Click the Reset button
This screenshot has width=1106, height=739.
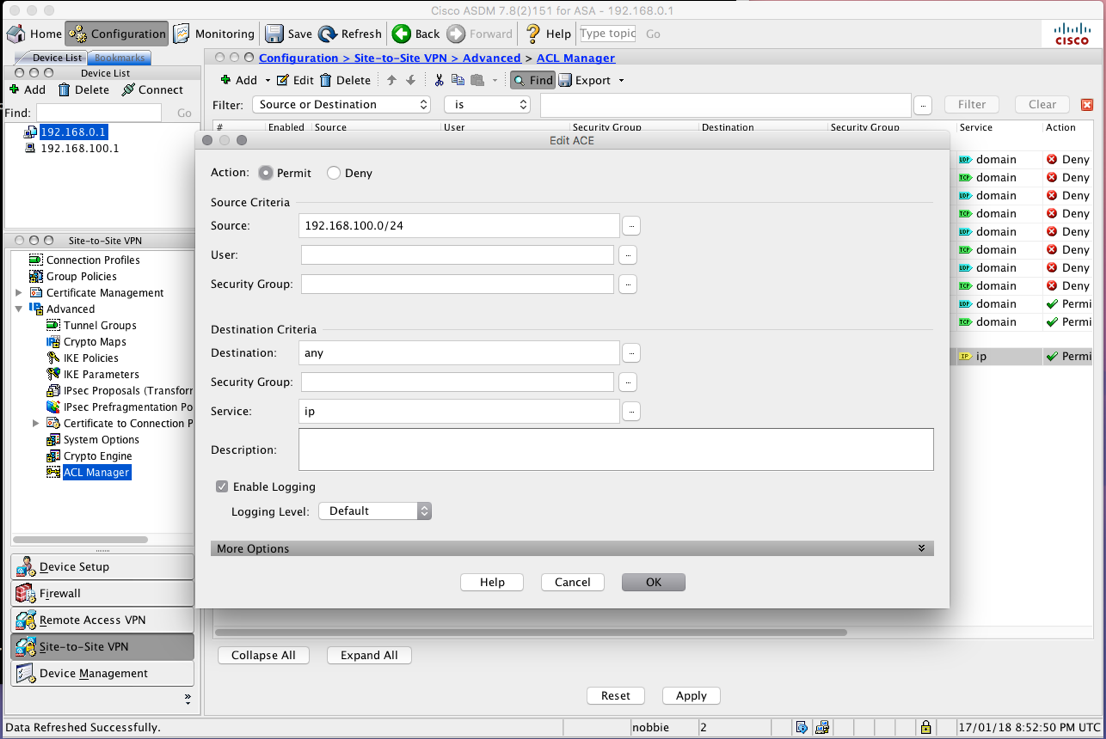[616, 696]
